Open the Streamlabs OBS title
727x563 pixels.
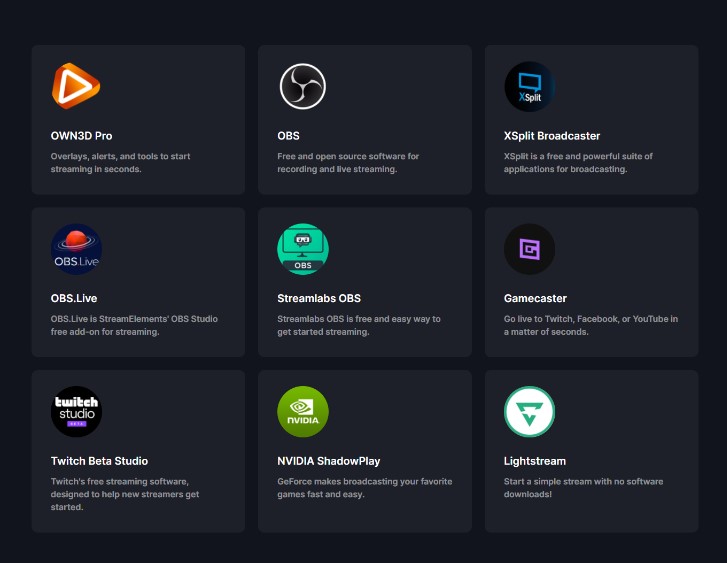tap(319, 298)
